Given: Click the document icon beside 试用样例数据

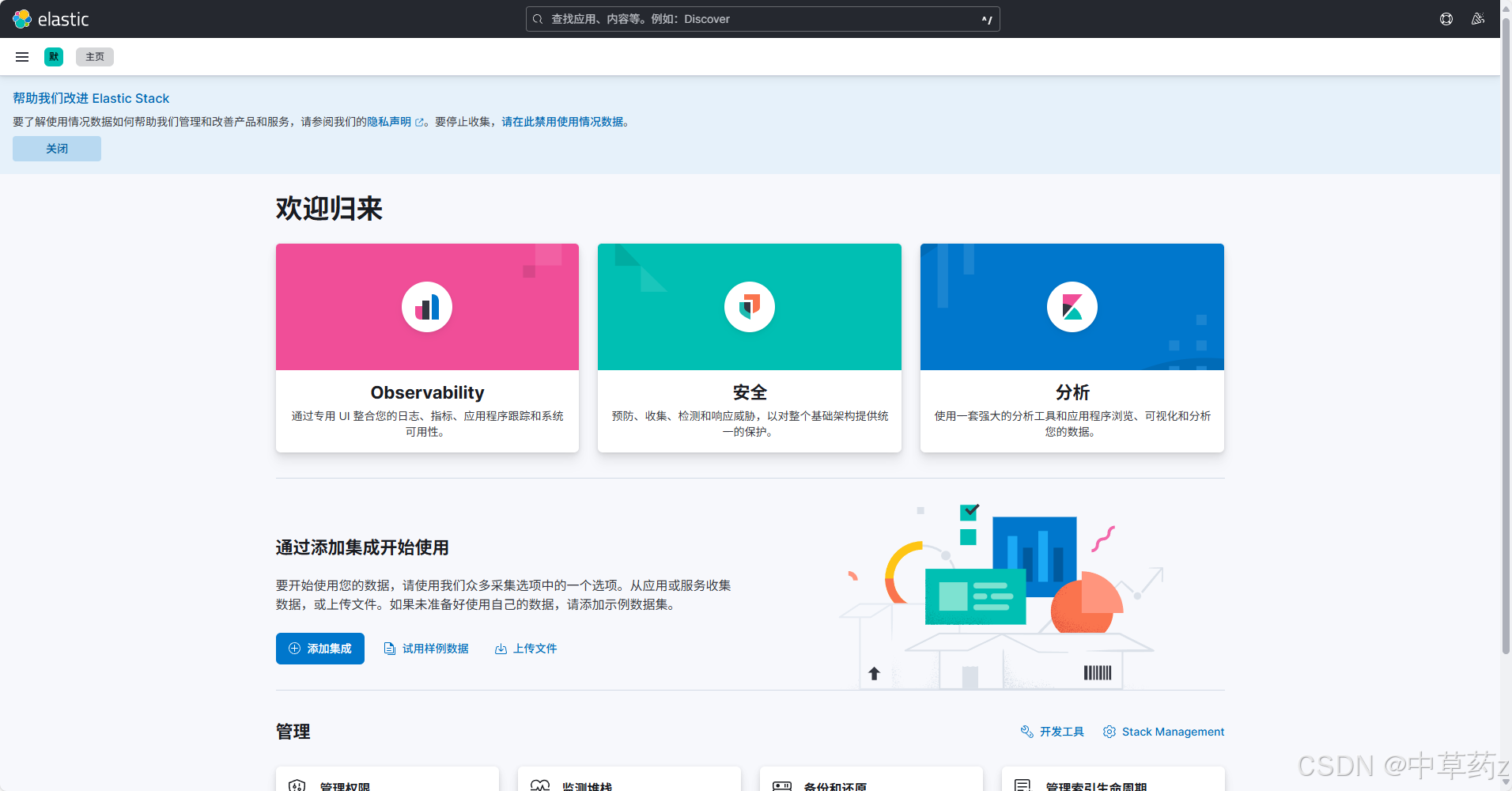Looking at the screenshot, I should pos(389,649).
